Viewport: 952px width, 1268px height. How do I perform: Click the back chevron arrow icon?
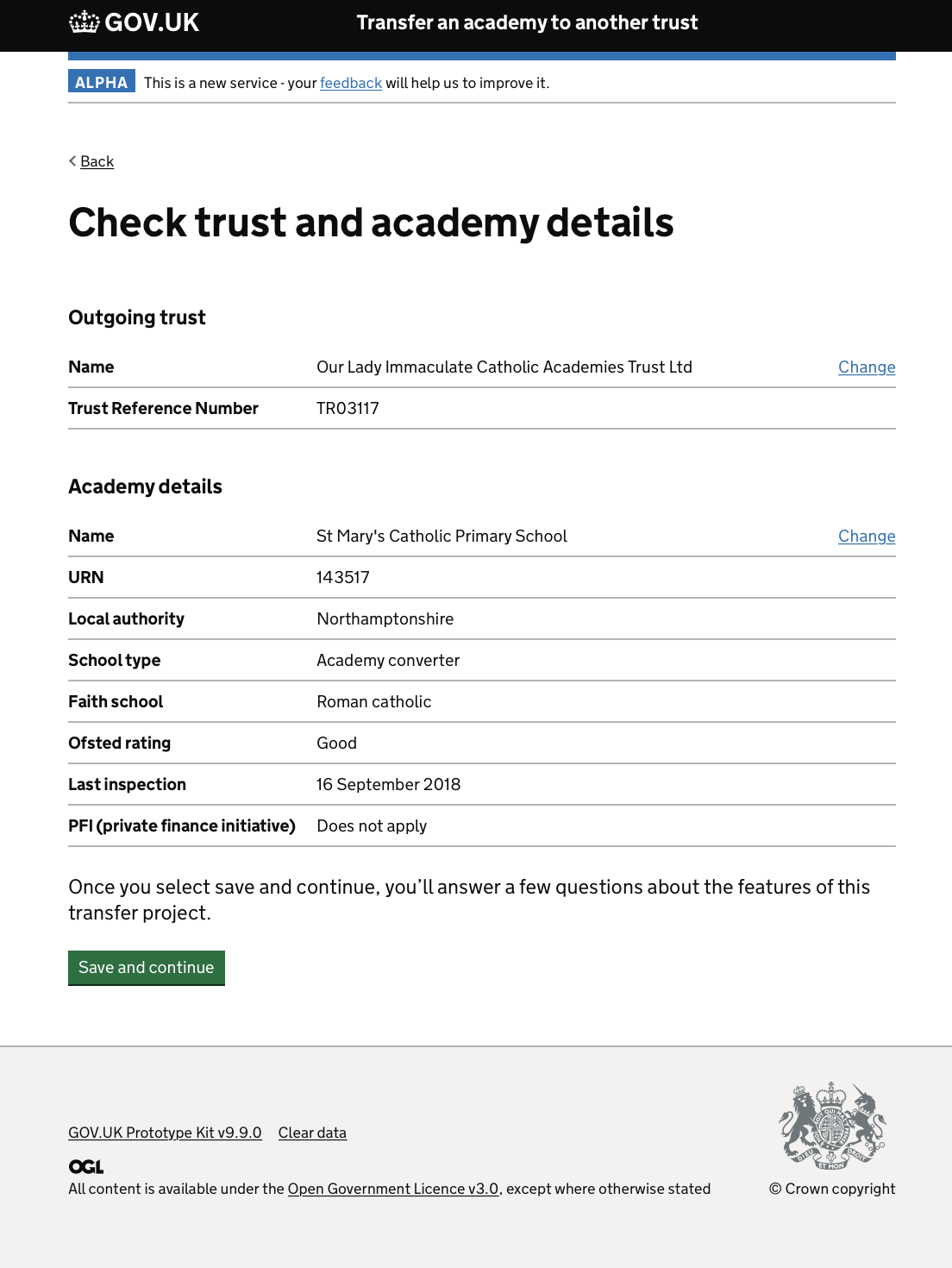tap(72, 161)
